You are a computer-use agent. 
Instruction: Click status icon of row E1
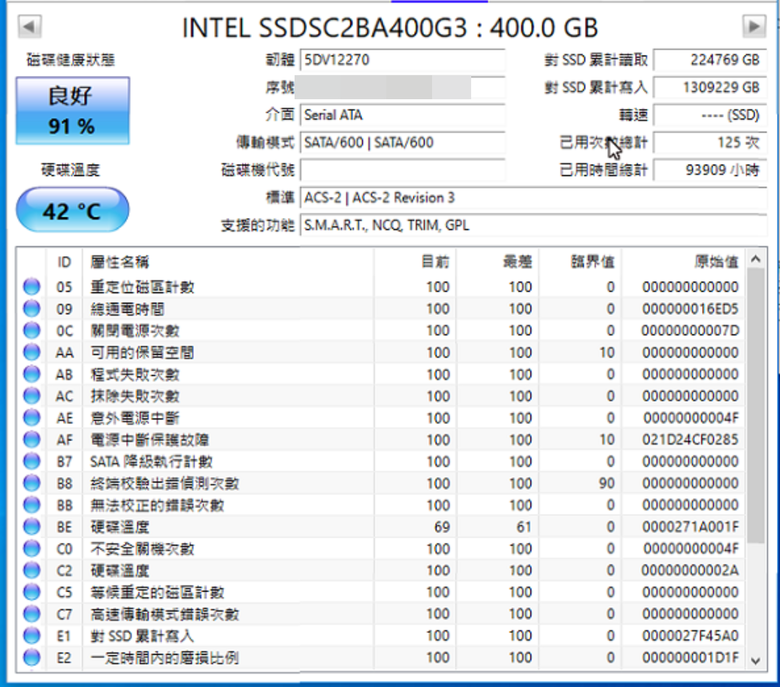point(32,636)
